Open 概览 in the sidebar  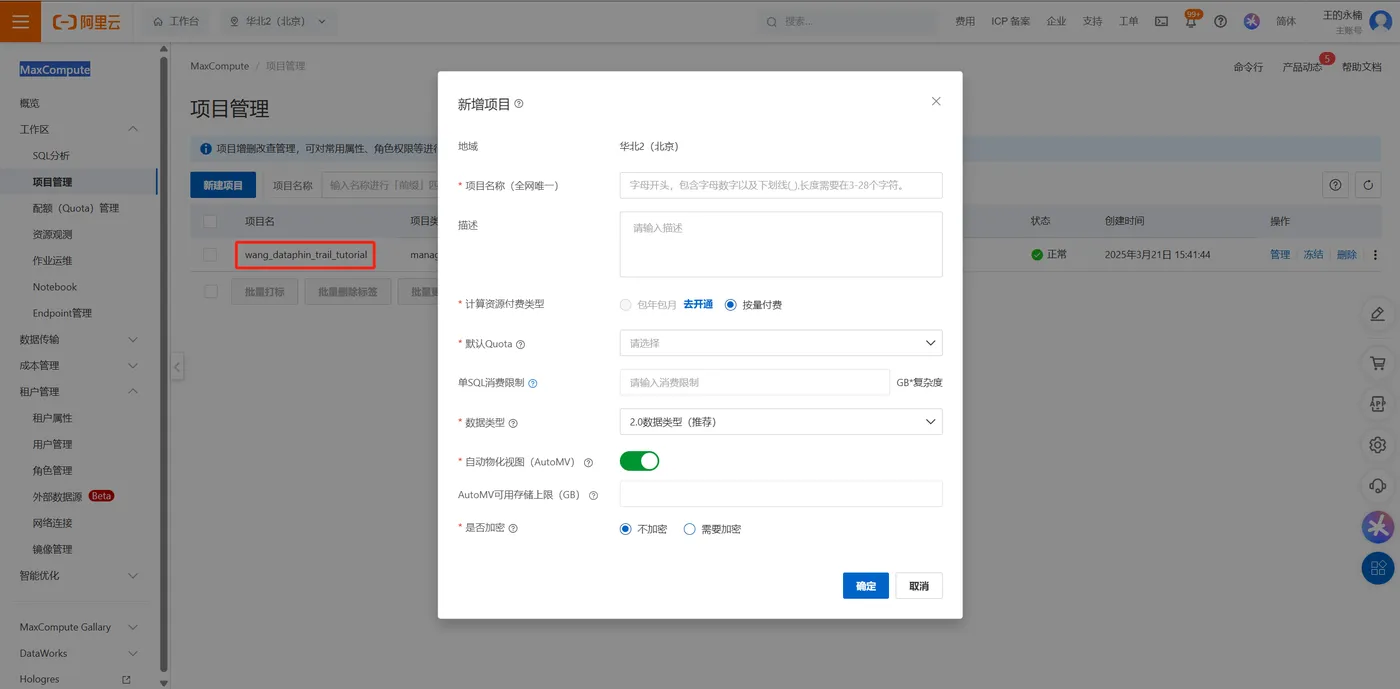30,103
